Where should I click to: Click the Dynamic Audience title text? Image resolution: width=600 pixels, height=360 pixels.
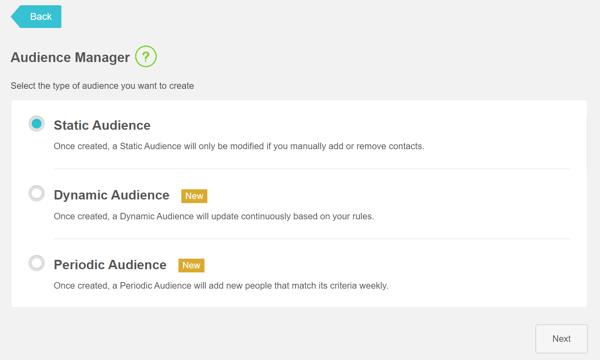pyautogui.click(x=111, y=195)
